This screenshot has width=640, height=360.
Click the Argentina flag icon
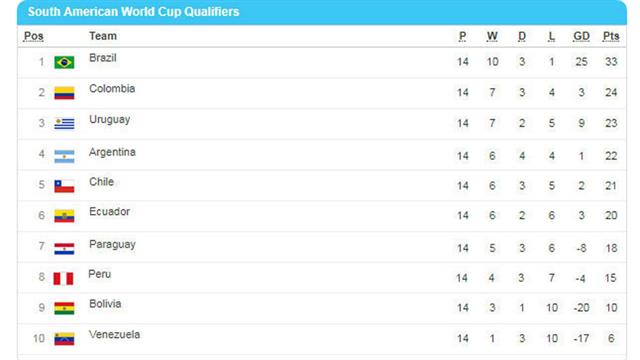coord(64,156)
